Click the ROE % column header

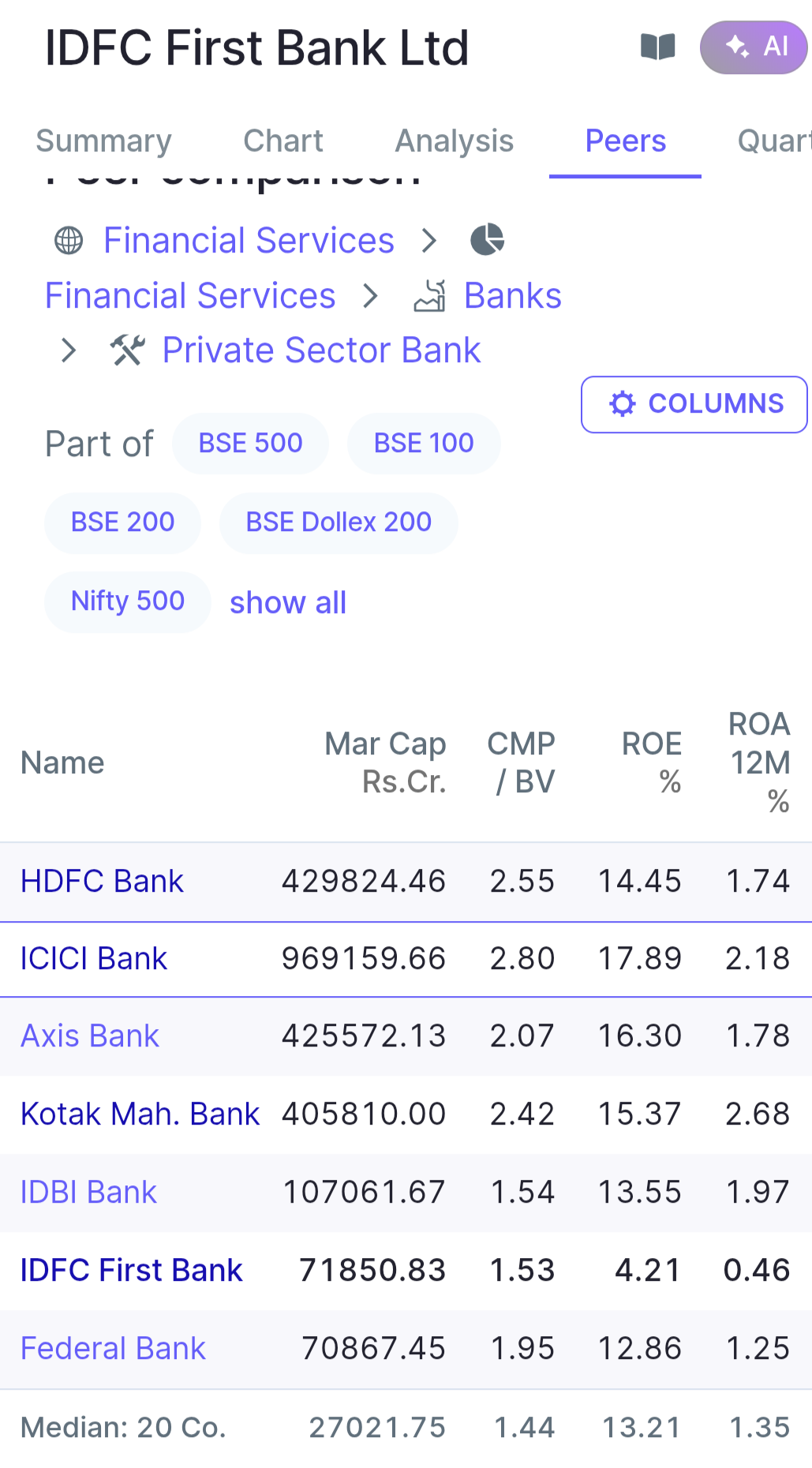pyautogui.click(x=652, y=762)
